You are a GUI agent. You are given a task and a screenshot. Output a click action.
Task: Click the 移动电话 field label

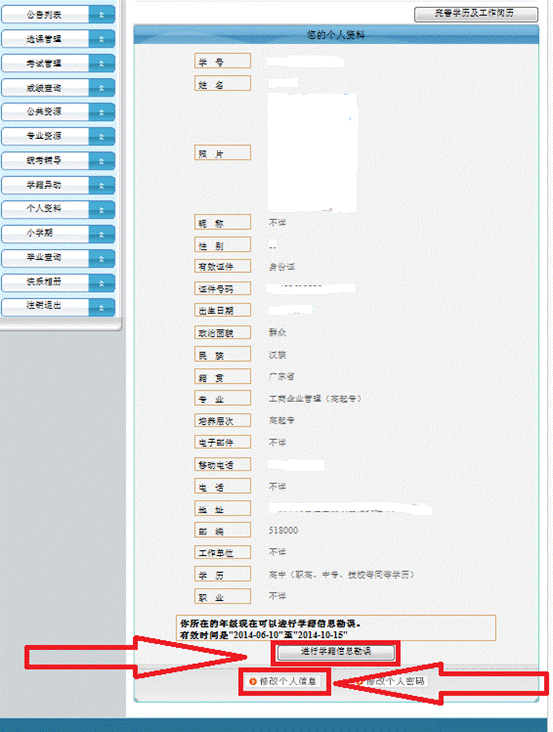pos(223,465)
